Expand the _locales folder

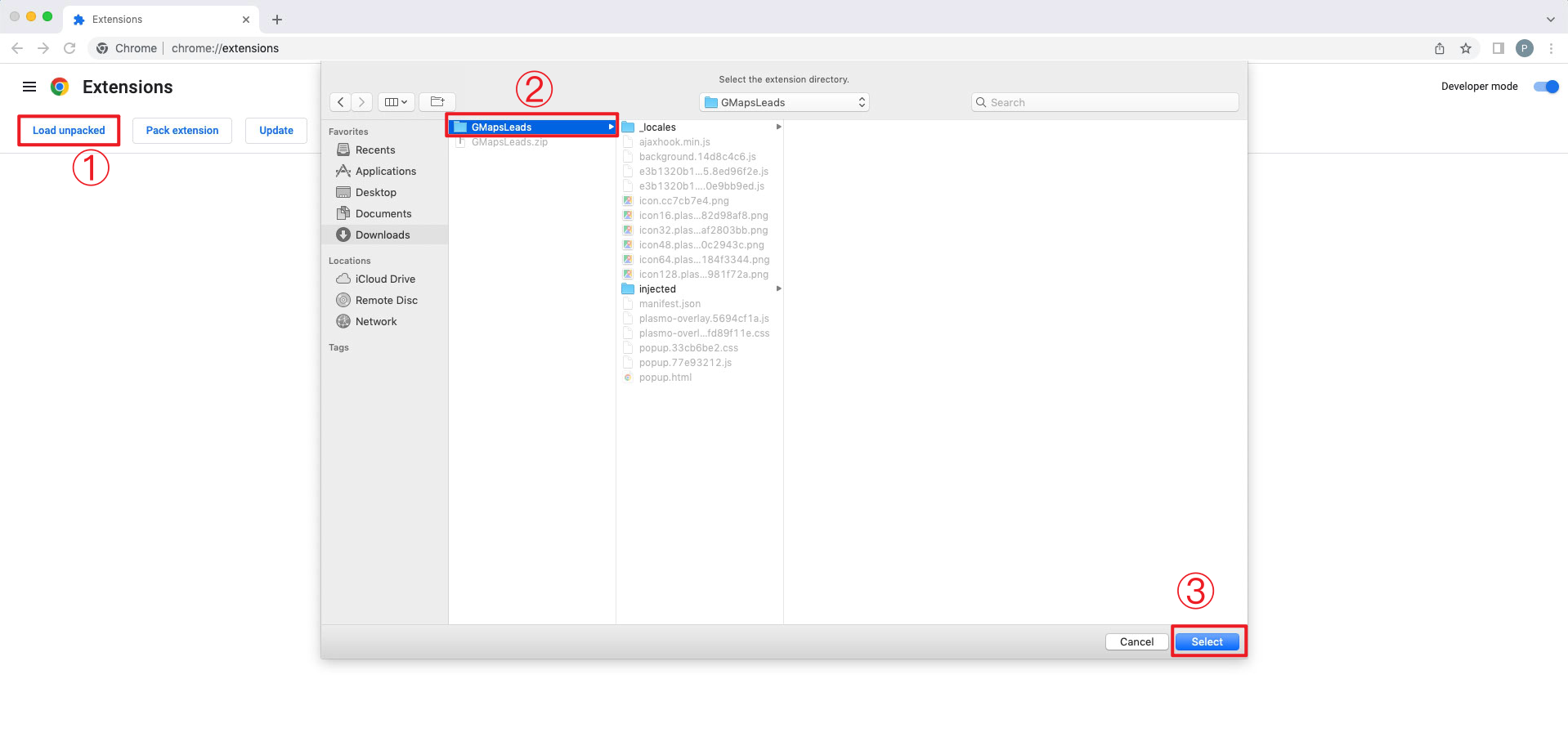658,127
